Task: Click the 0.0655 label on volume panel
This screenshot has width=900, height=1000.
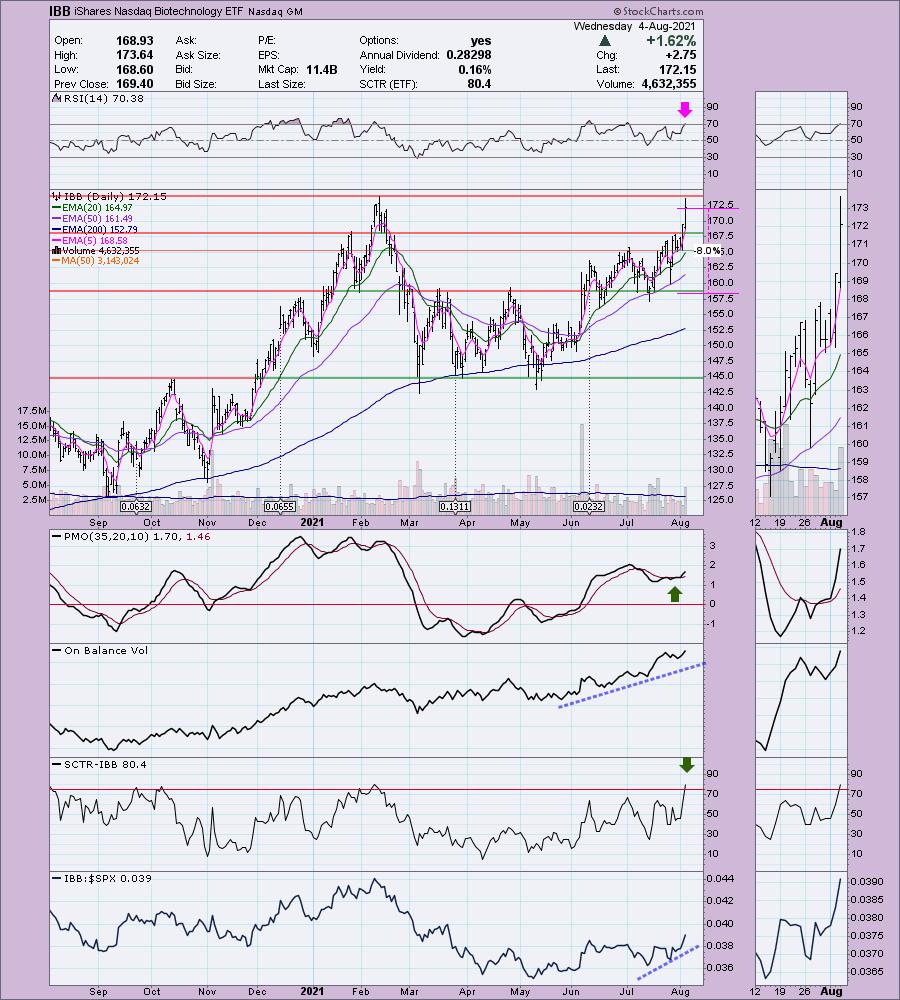Action: point(279,506)
